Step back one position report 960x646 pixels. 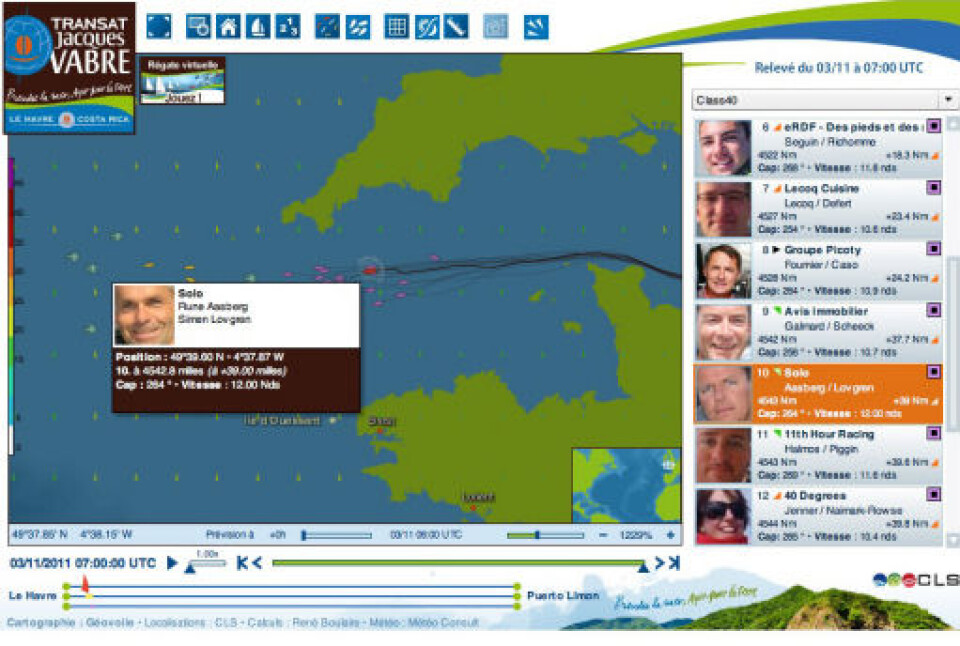(x=257, y=562)
